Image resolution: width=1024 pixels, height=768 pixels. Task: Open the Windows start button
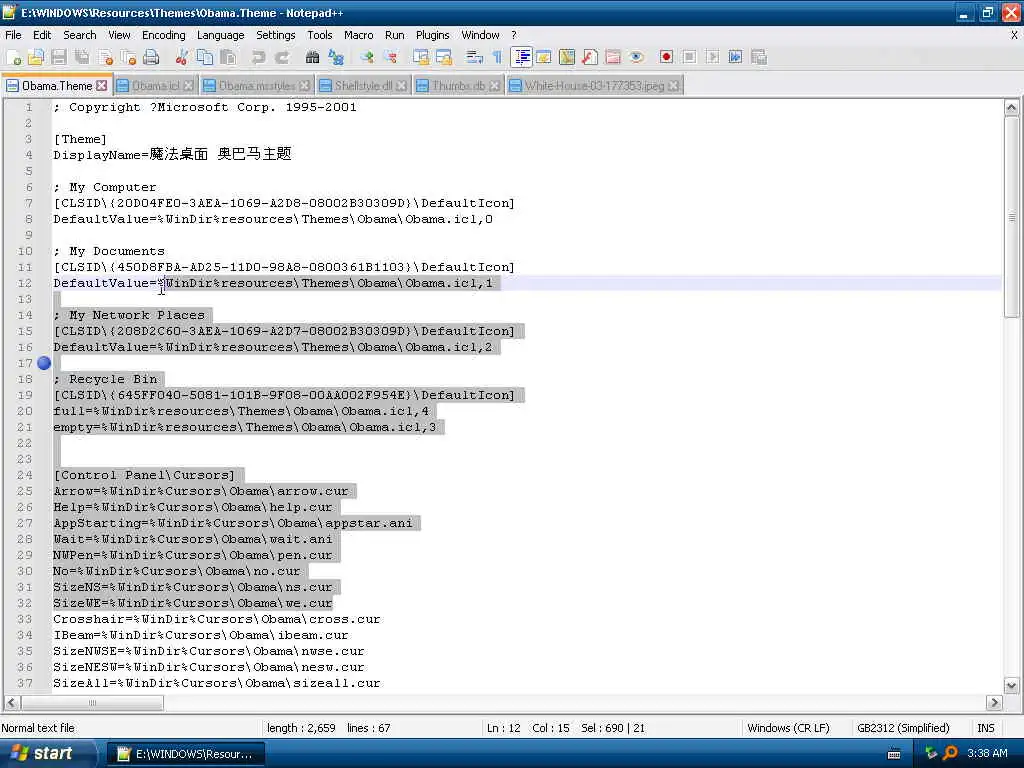[x=46, y=754]
